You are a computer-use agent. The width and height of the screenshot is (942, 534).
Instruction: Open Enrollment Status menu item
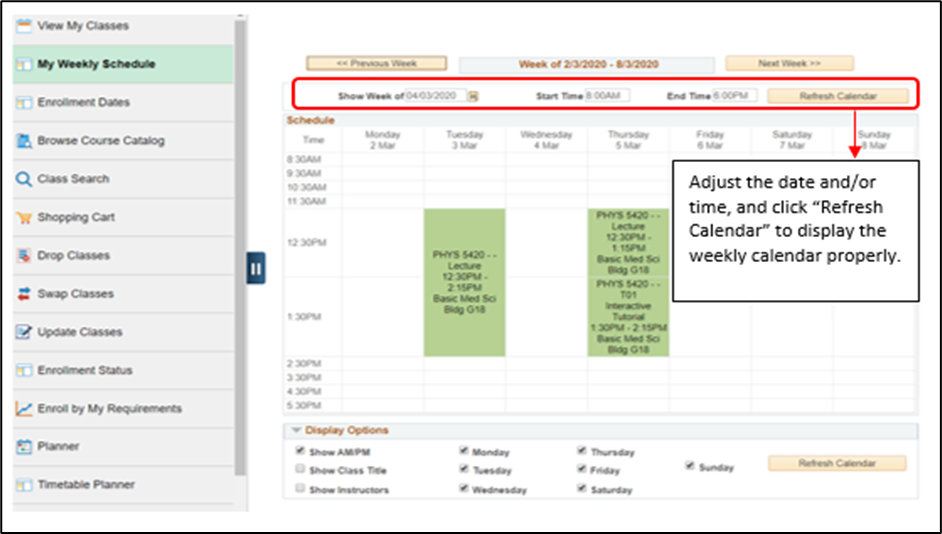tap(123, 371)
